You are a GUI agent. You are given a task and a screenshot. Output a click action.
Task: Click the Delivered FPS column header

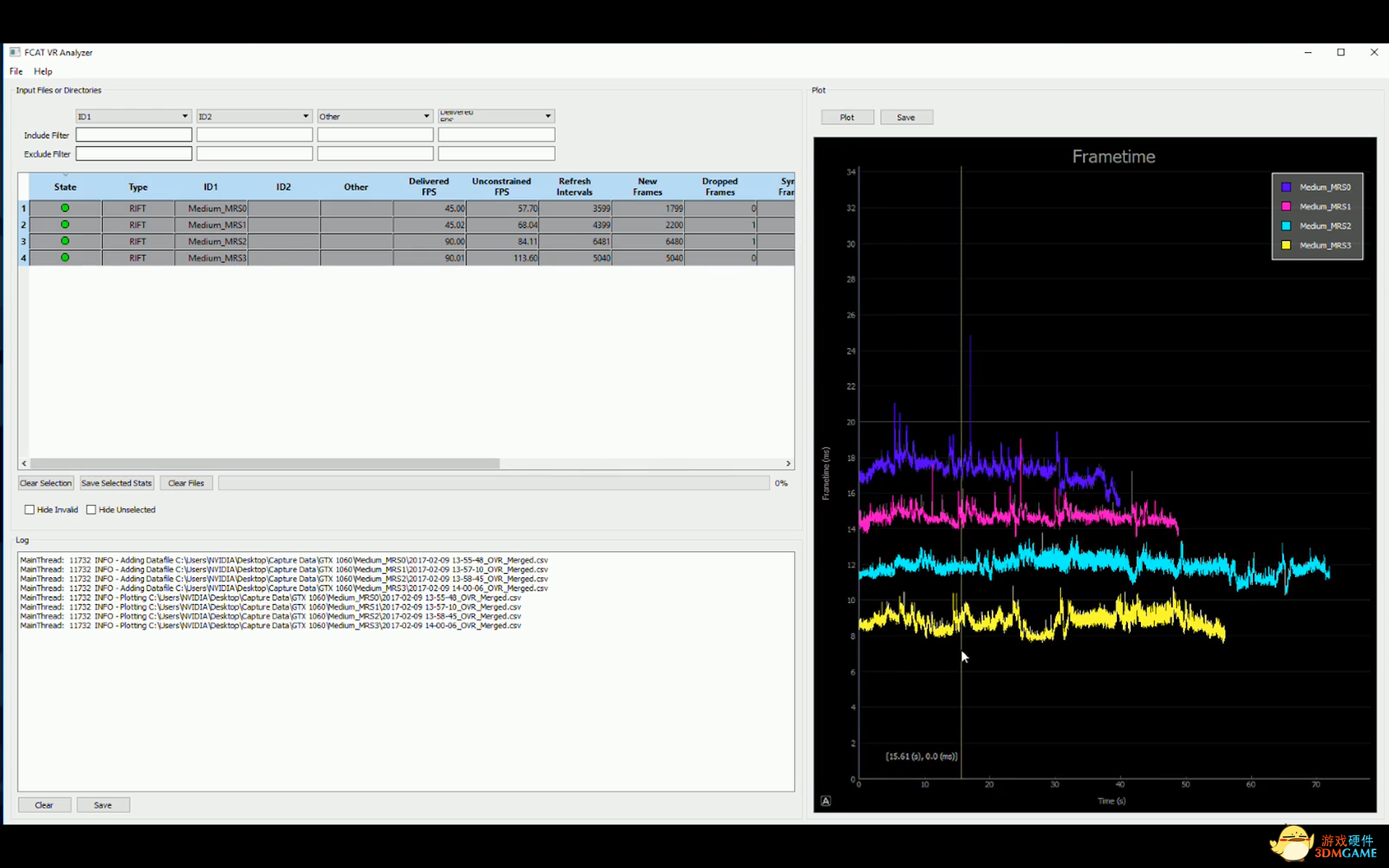coord(429,187)
